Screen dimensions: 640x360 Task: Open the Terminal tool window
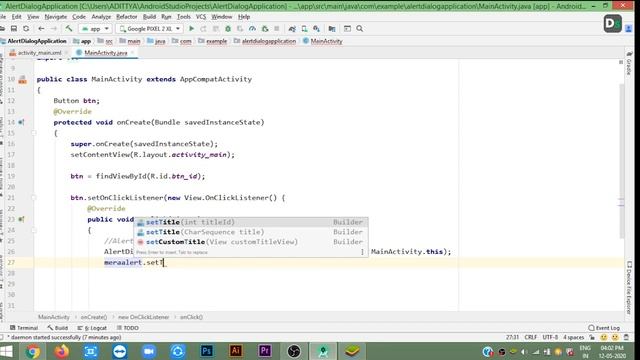click(24, 328)
